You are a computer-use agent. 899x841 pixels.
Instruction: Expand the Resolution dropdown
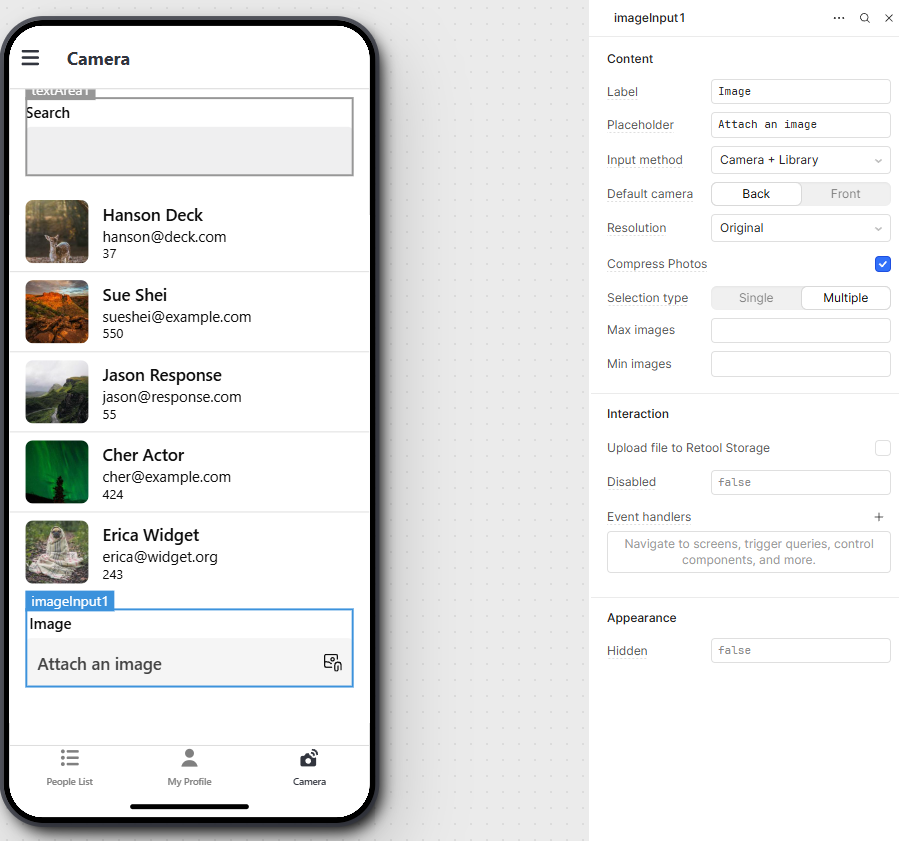tap(800, 228)
